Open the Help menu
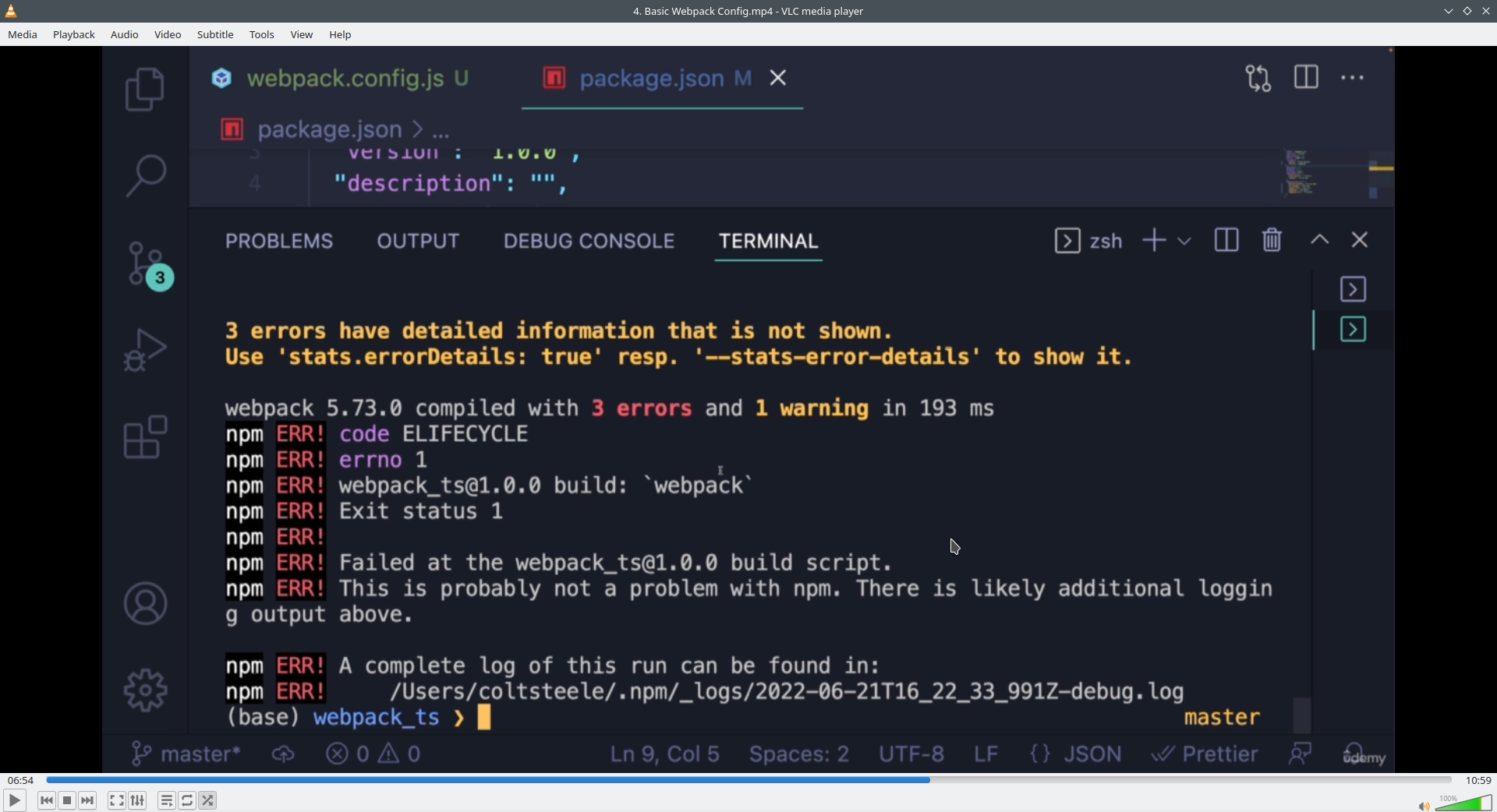The width and height of the screenshot is (1497, 812). [341, 34]
